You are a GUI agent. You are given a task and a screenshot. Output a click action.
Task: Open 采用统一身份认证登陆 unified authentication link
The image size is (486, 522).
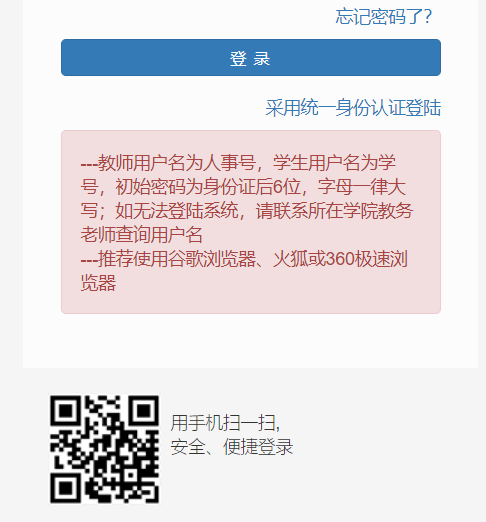pos(353,108)
